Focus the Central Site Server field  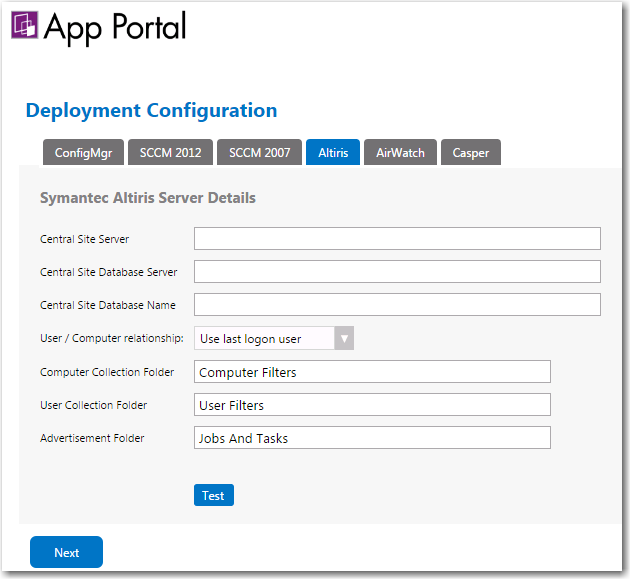coord(397,238)
